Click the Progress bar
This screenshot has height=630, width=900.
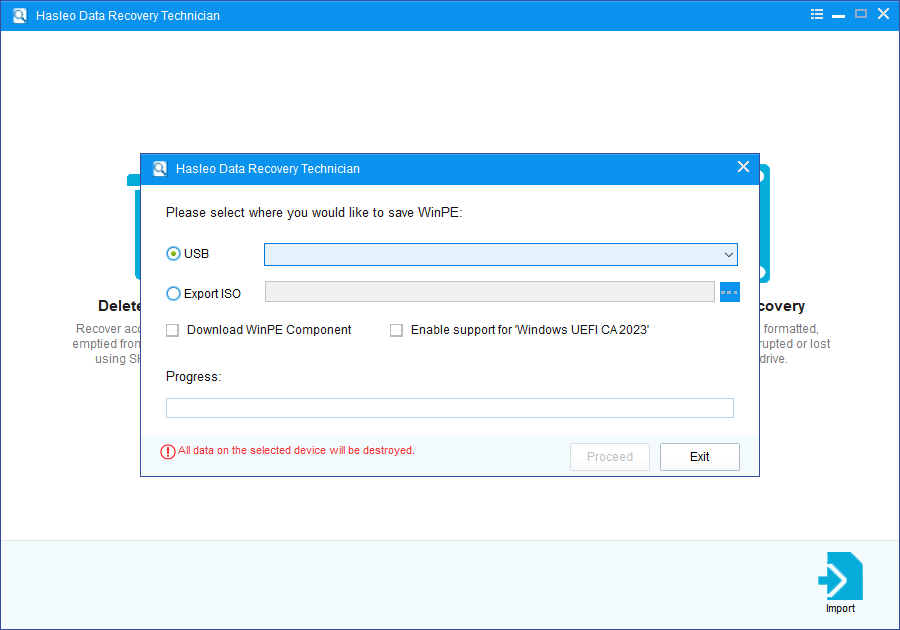(449, 408)
